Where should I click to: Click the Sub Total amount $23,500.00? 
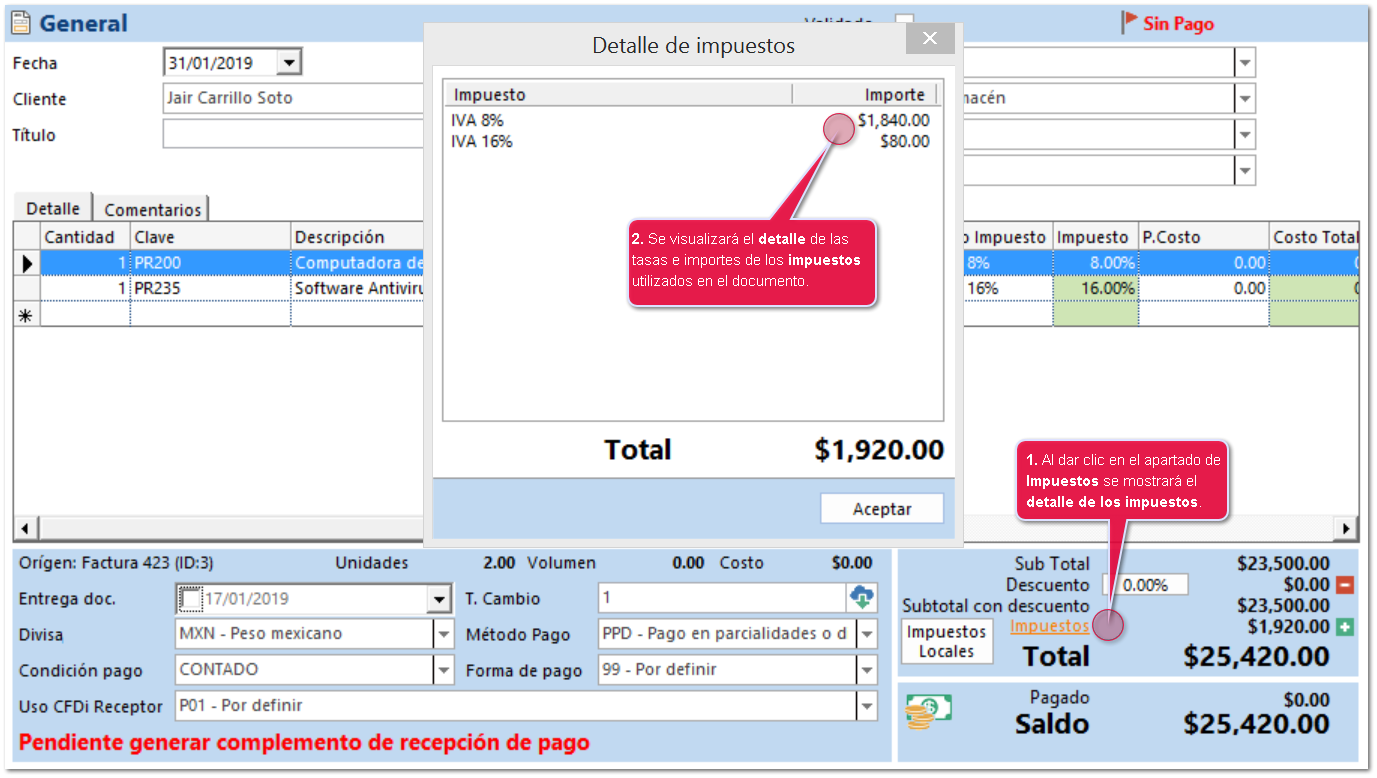tap(1283, 564)
